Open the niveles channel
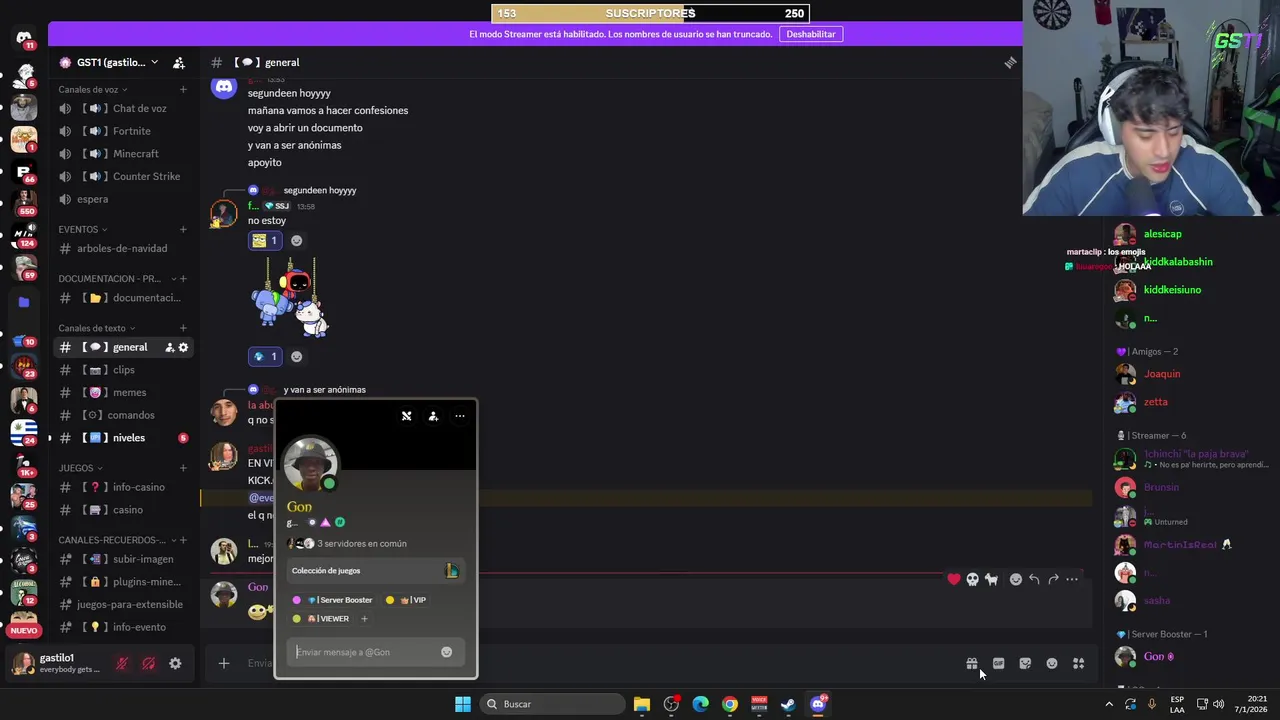This screenshot has height=720, width=1280. point(124,438)
